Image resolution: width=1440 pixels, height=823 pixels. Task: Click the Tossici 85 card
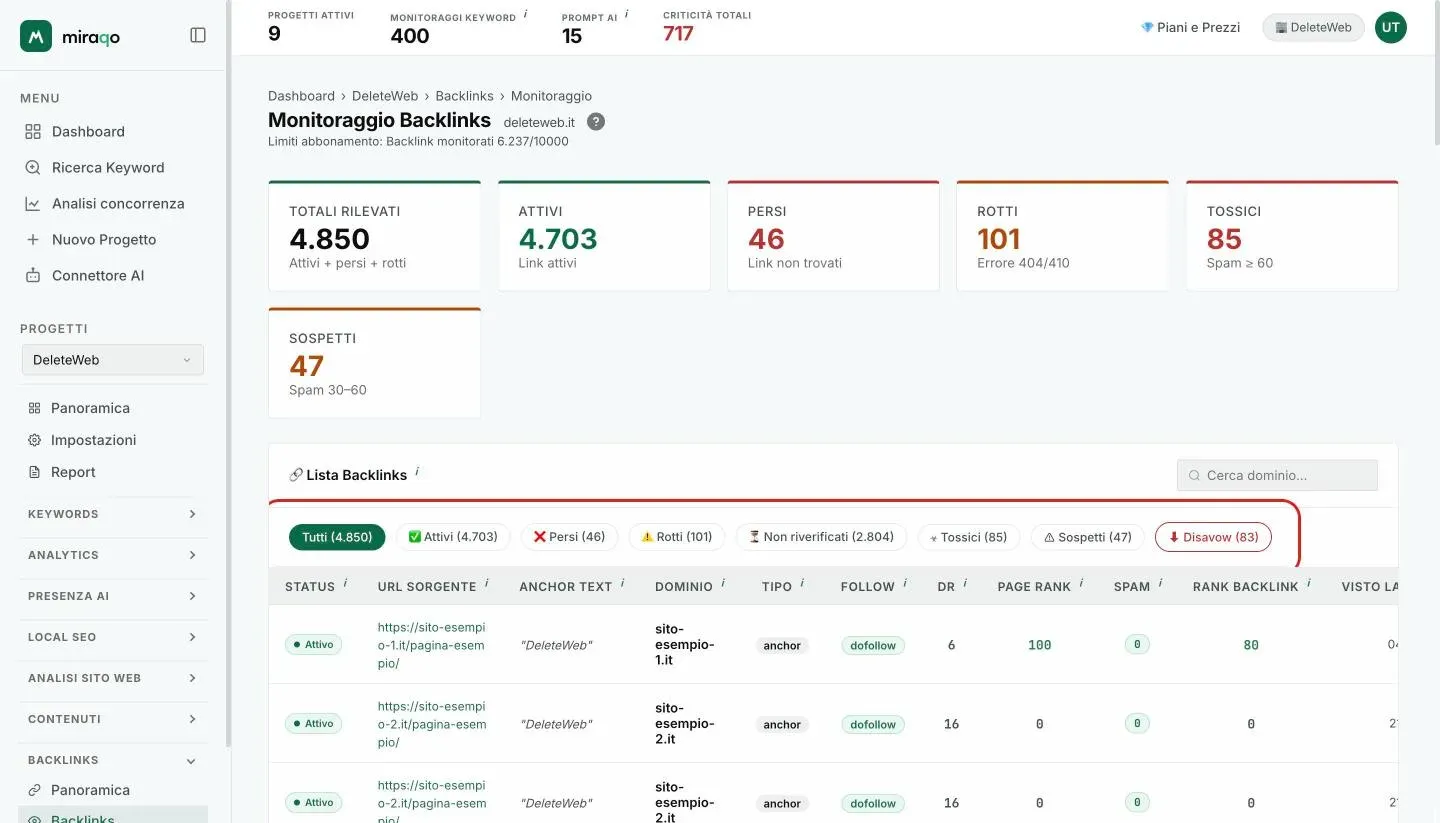1292,236
